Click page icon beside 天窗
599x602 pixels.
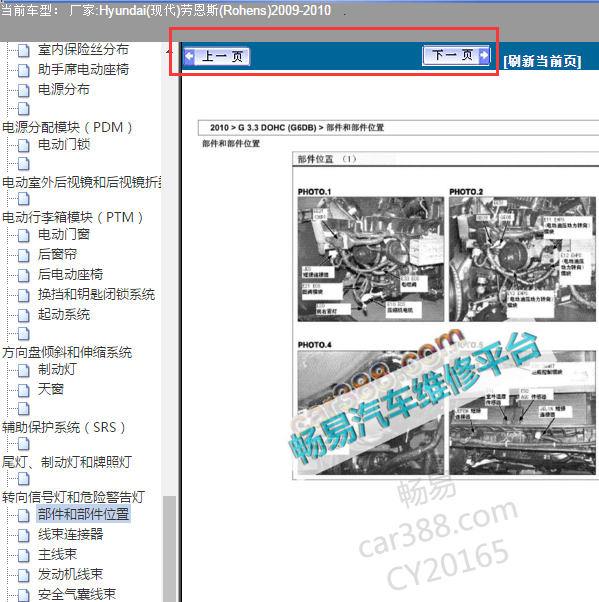coord(24,390)
